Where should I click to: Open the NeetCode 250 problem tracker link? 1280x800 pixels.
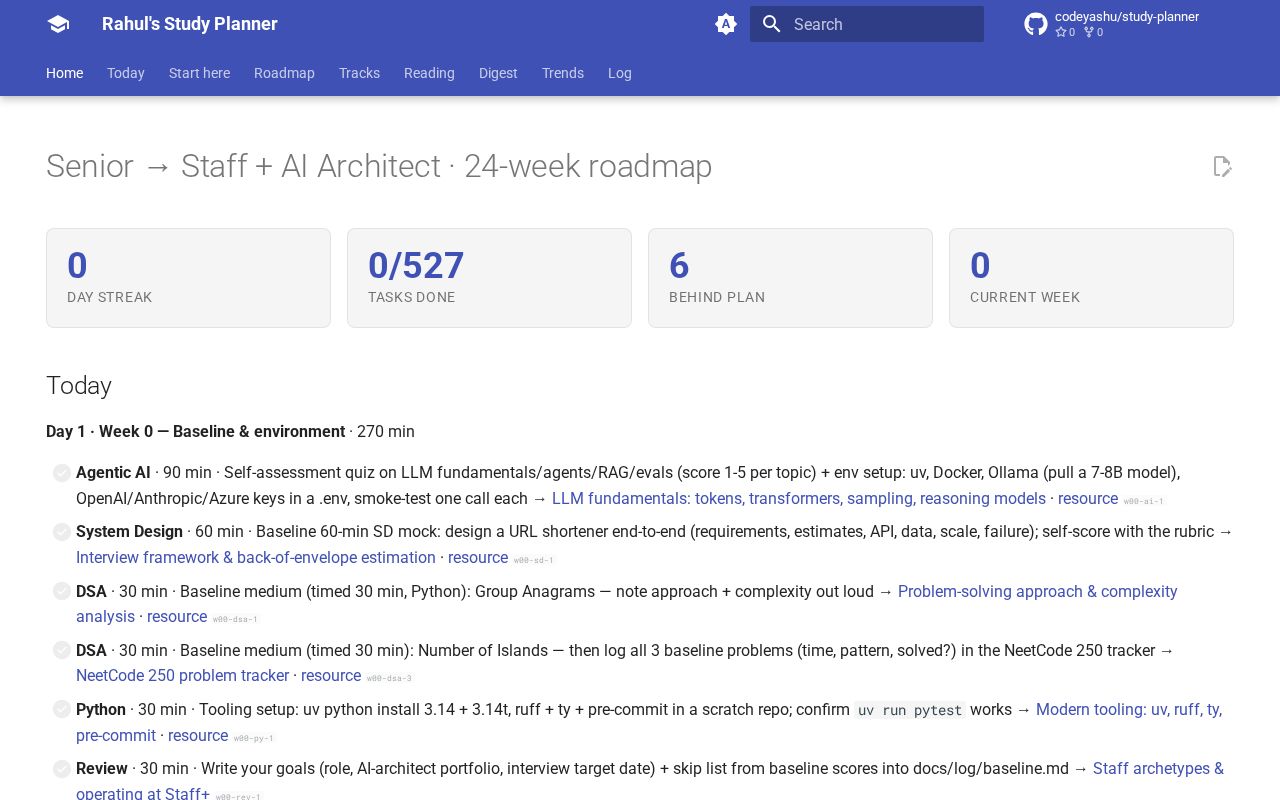(182, 676)
